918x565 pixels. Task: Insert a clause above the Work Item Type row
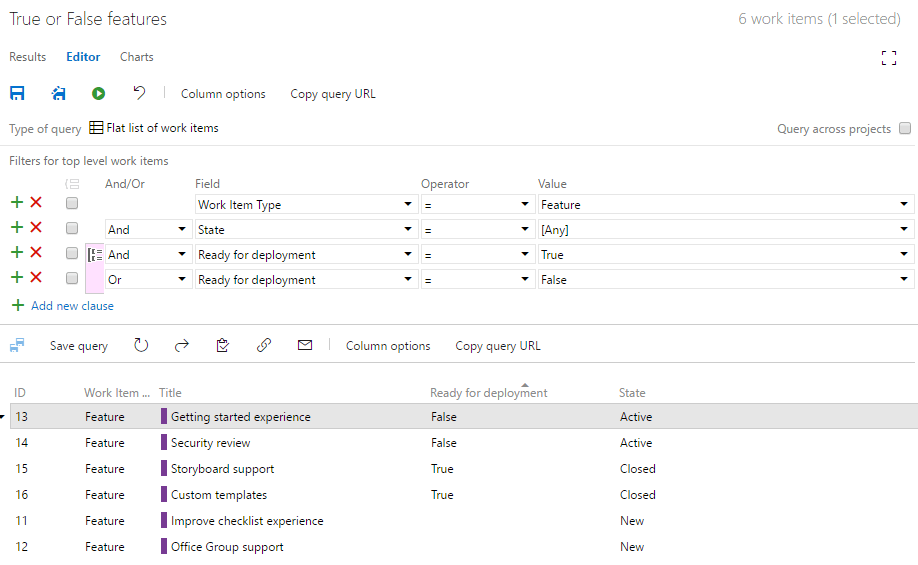[x=17, y=203]
